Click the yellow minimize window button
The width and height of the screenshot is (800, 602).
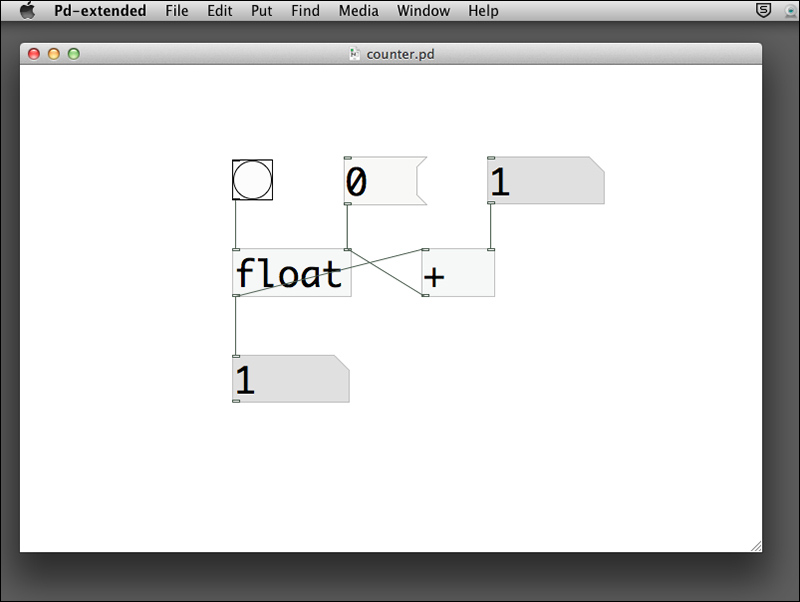pyautogui.click(x=54, y=54)
